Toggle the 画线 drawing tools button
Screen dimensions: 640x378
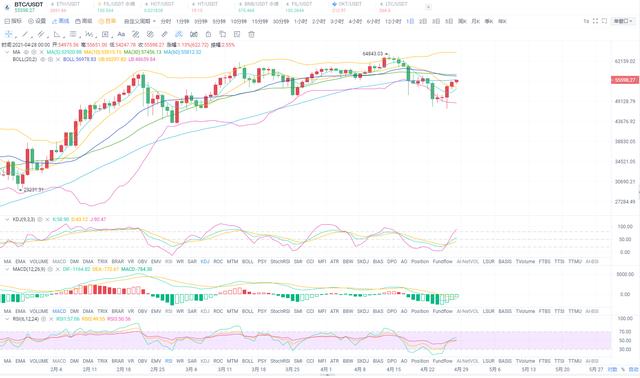[60, 21]
